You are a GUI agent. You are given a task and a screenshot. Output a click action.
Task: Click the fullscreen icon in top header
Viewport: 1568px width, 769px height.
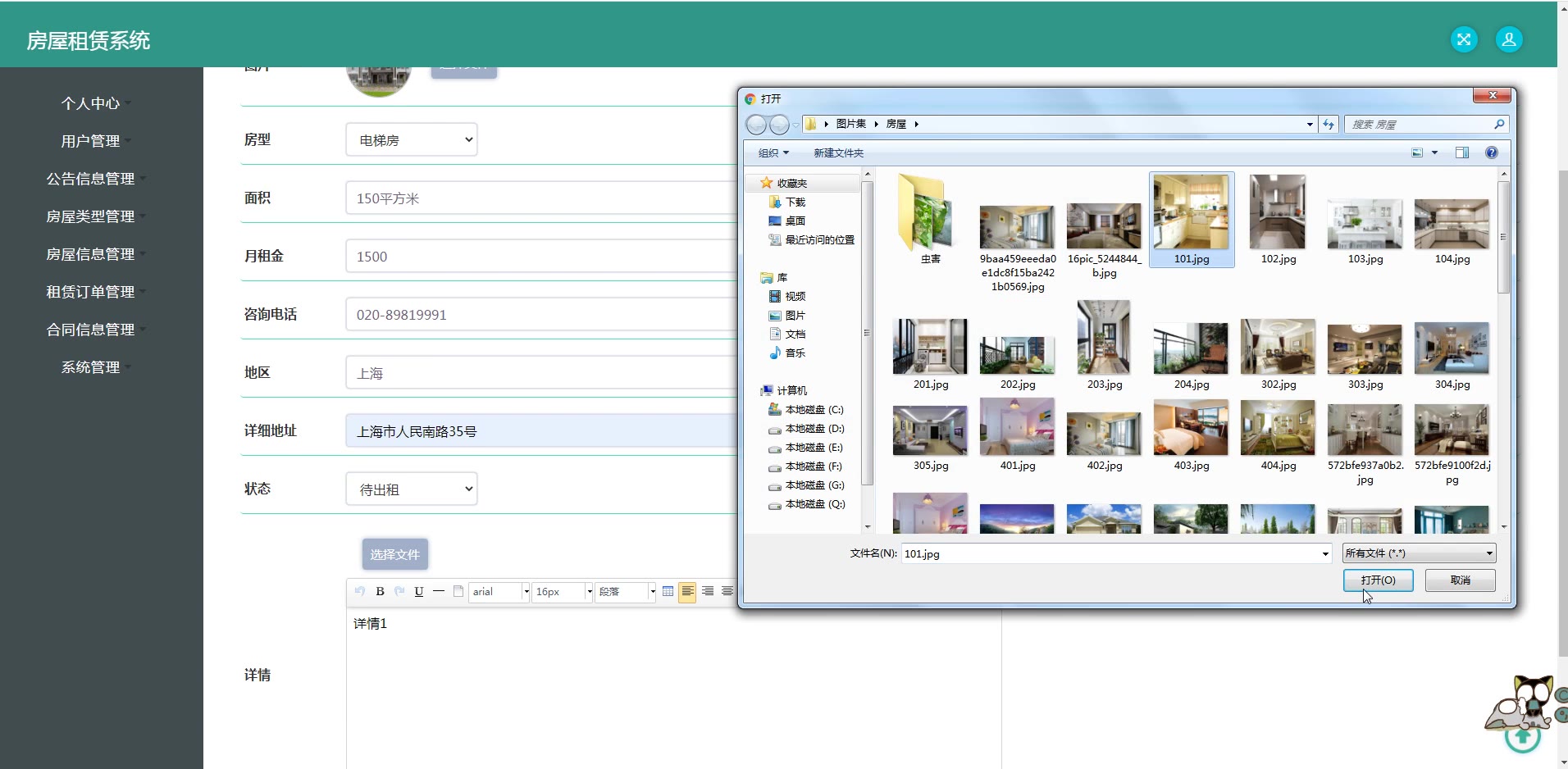[1464, 39]
